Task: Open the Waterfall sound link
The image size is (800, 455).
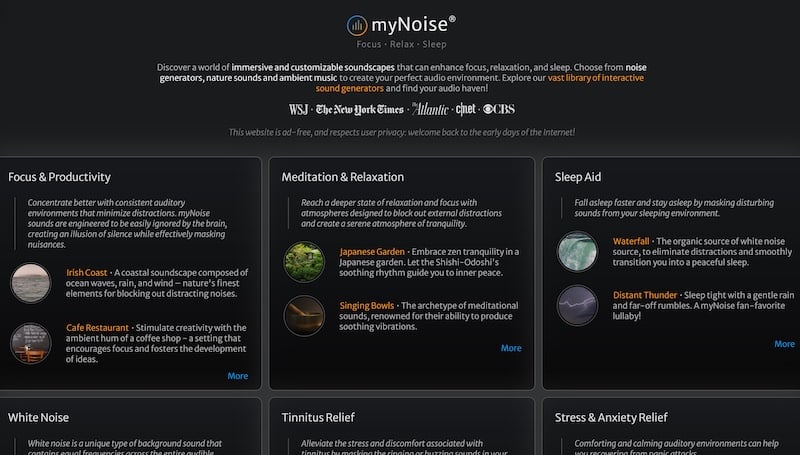Action: (x=631, y=241)
